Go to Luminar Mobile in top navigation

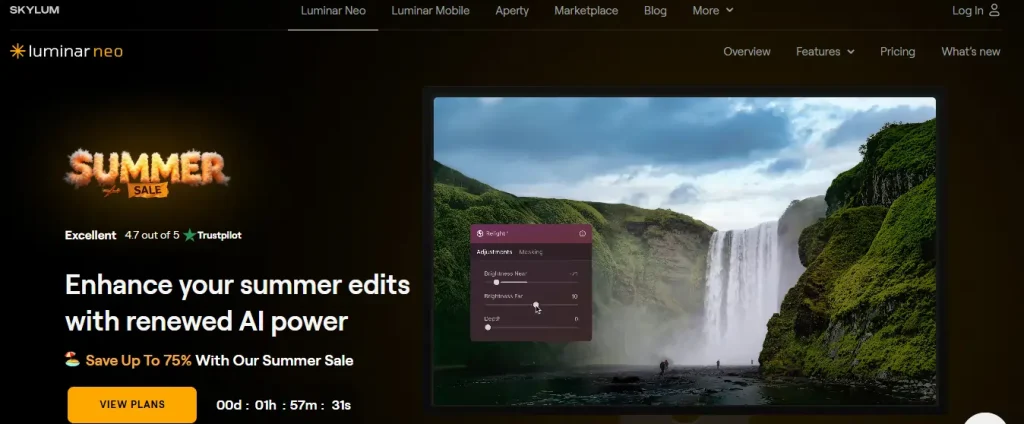point(430,10)
